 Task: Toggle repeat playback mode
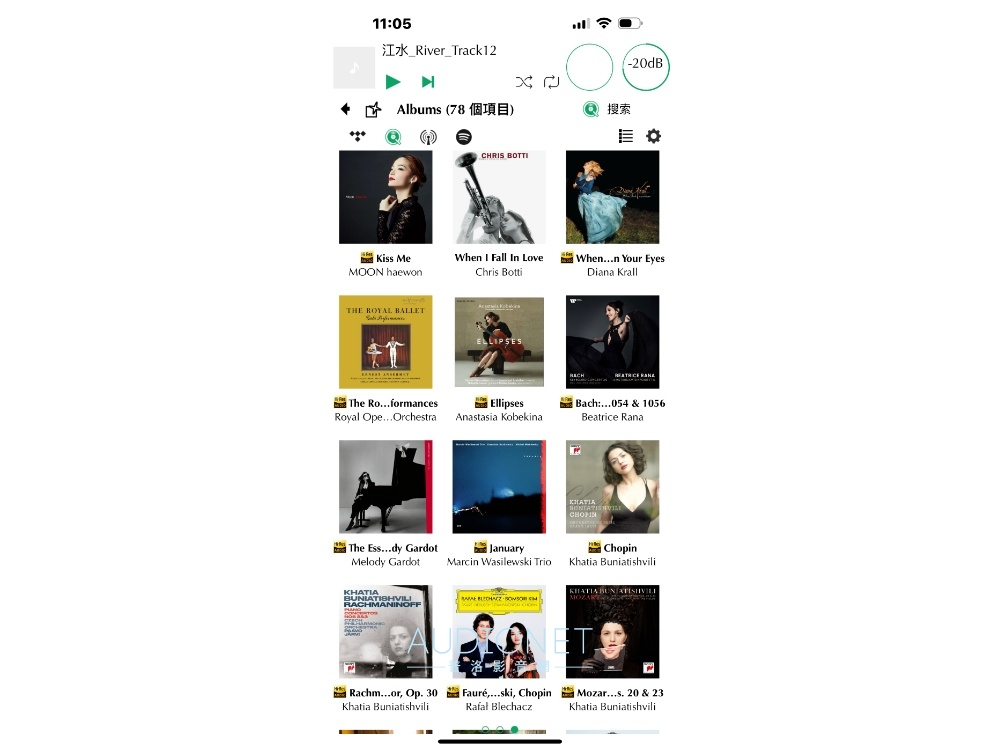pyautogui.click(x=551, y=82)
